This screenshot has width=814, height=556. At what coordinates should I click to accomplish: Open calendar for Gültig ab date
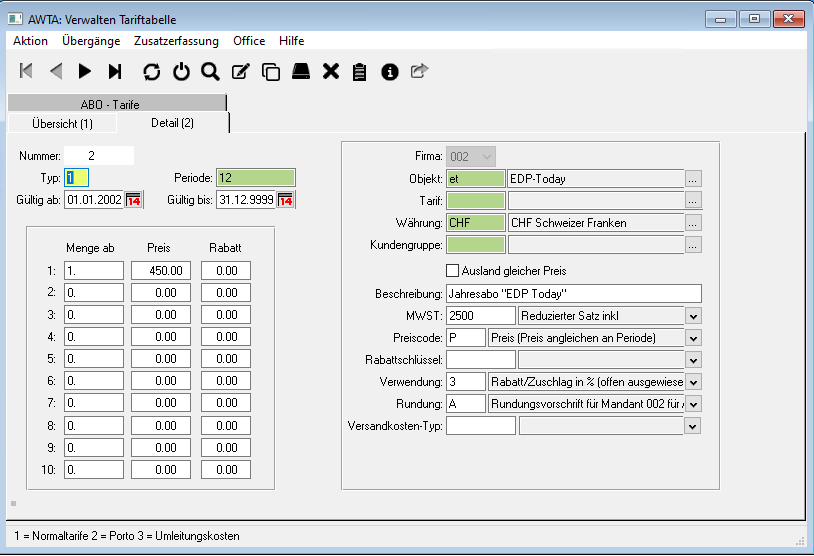pos(133,201)
